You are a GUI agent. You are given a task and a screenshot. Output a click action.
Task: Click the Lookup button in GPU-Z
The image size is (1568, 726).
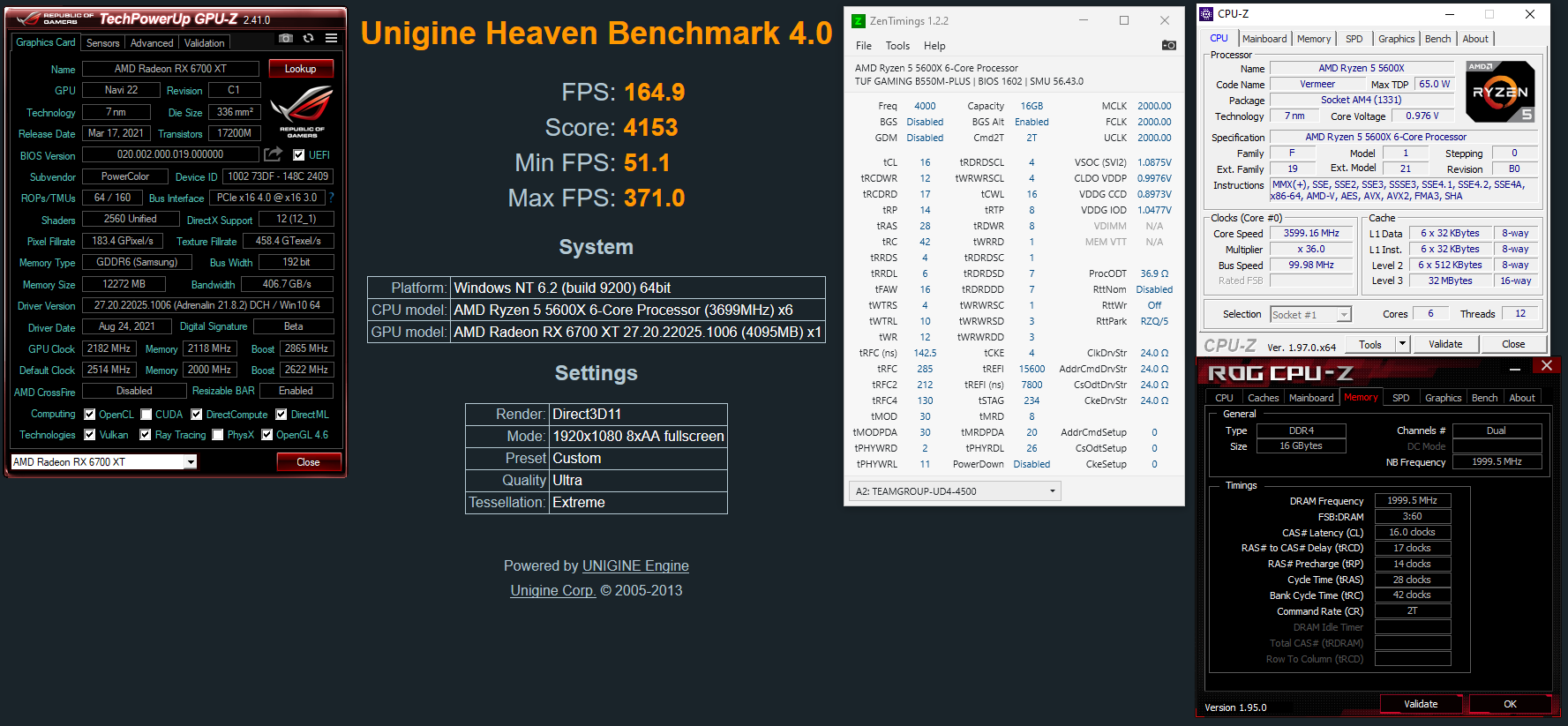pyautogui.click(x=300, y=68)
